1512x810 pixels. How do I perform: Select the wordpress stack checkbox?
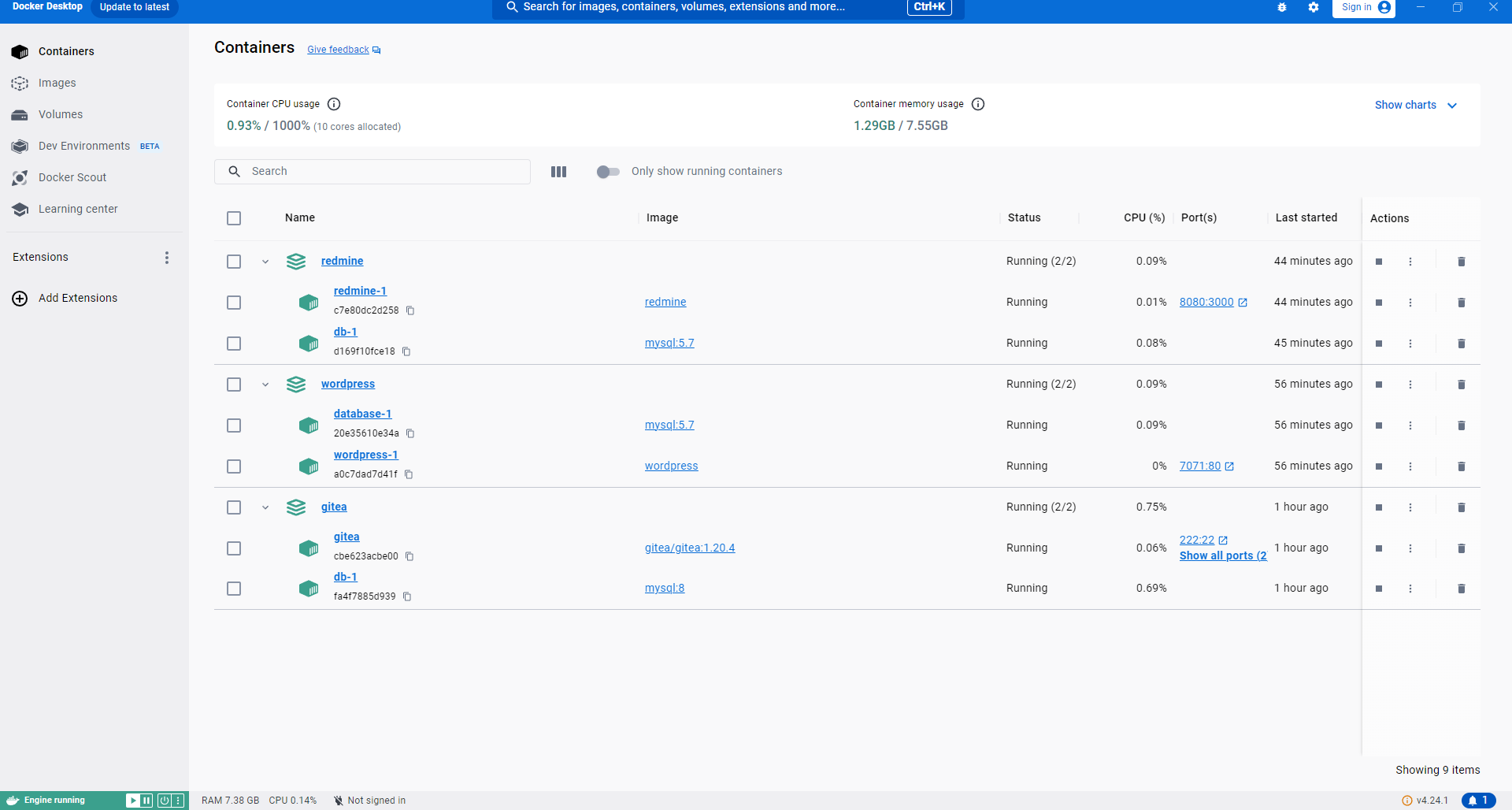pyautogui.click(x=234, y=385)
